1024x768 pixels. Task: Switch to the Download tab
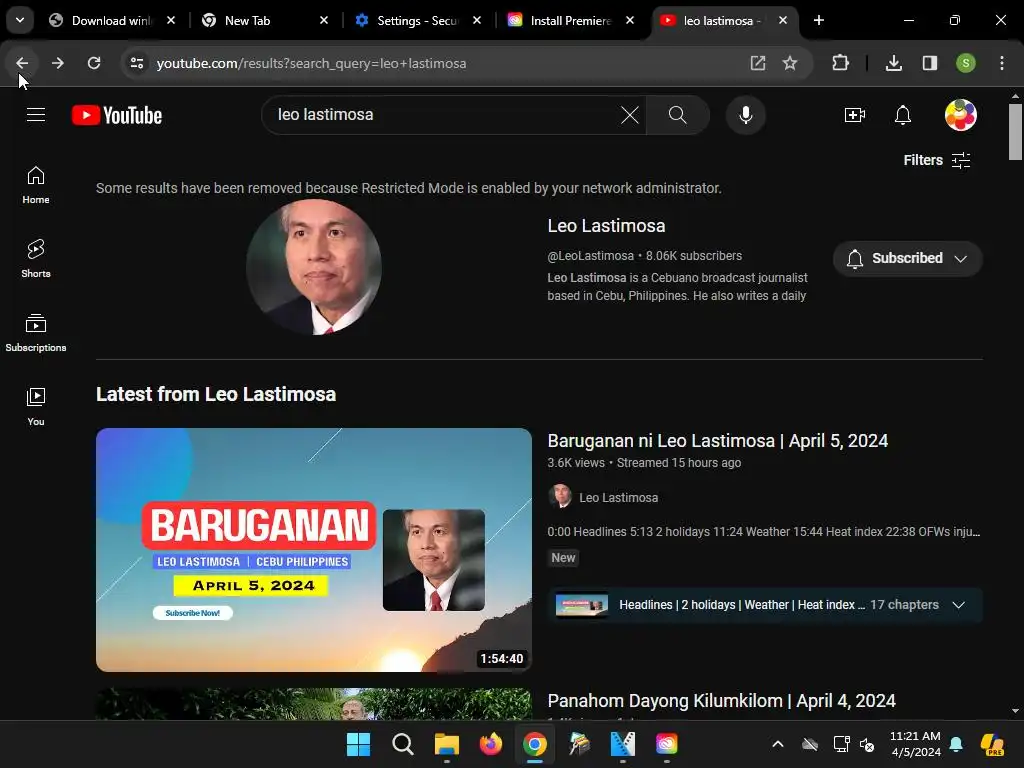coord(112,20)
